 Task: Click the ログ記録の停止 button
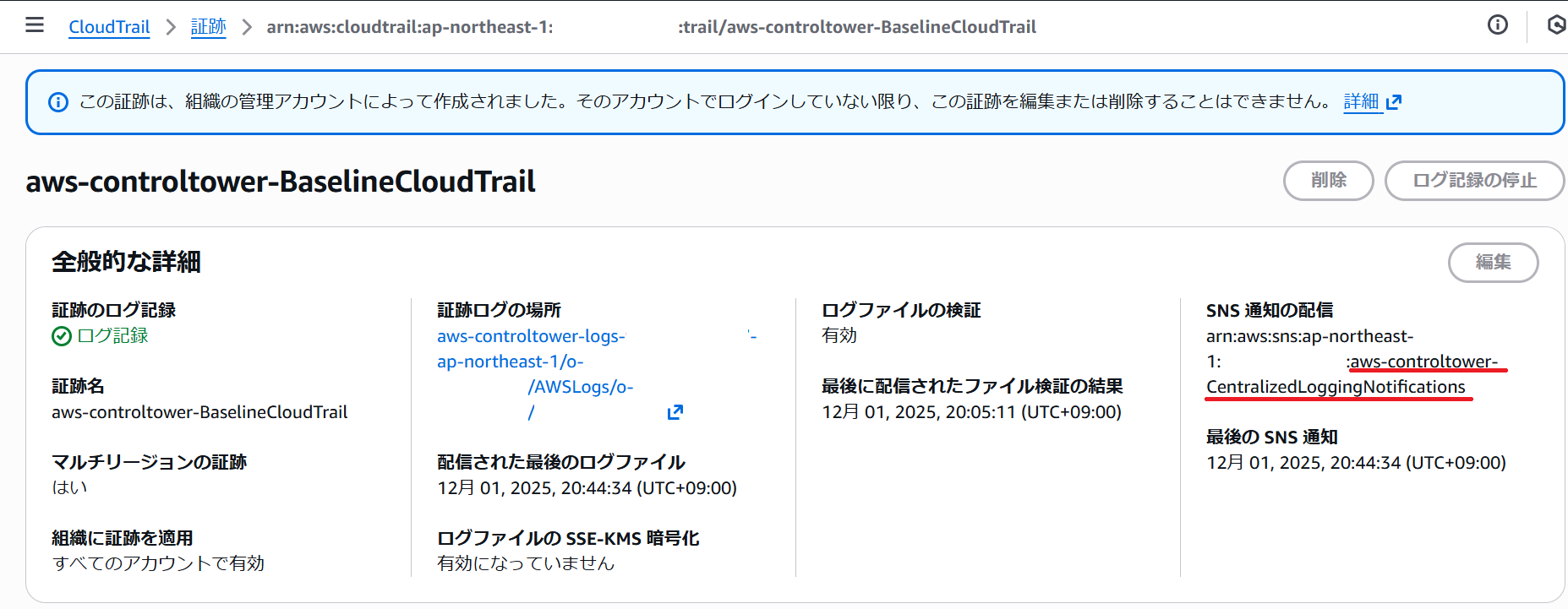coord(1474,180)
